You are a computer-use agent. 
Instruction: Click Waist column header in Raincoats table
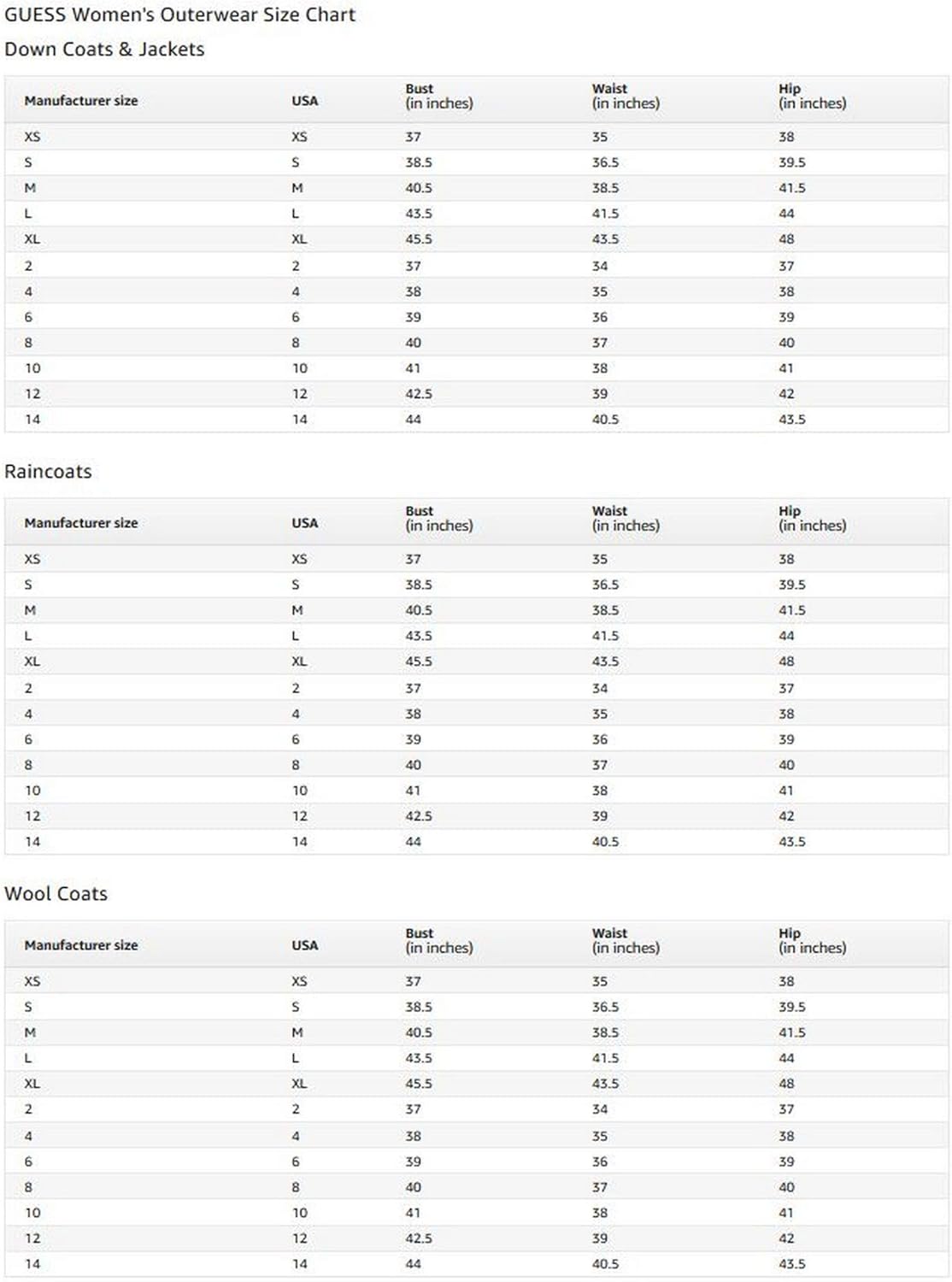tap(626, 518)
